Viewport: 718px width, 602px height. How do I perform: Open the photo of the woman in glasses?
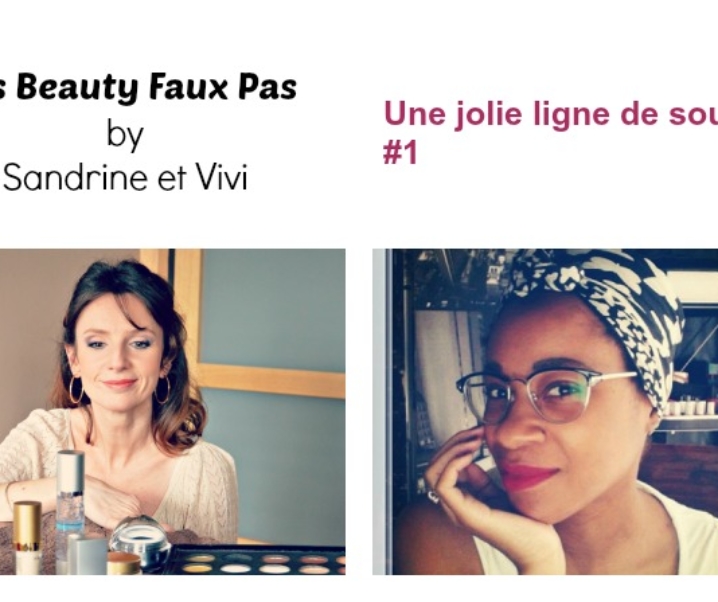point(545,412)
